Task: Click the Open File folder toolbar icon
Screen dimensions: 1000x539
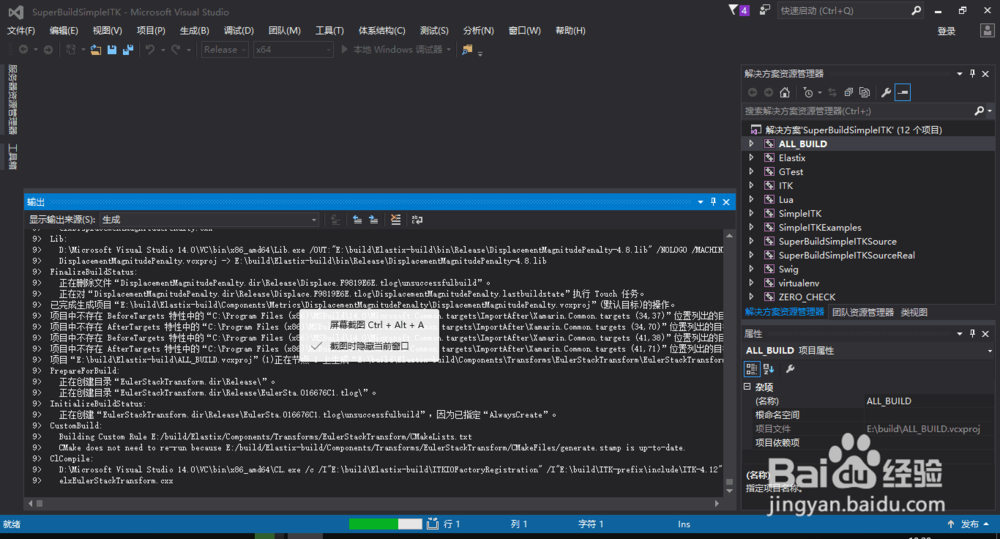Action: pyautogui.click(x=96, y=50)
